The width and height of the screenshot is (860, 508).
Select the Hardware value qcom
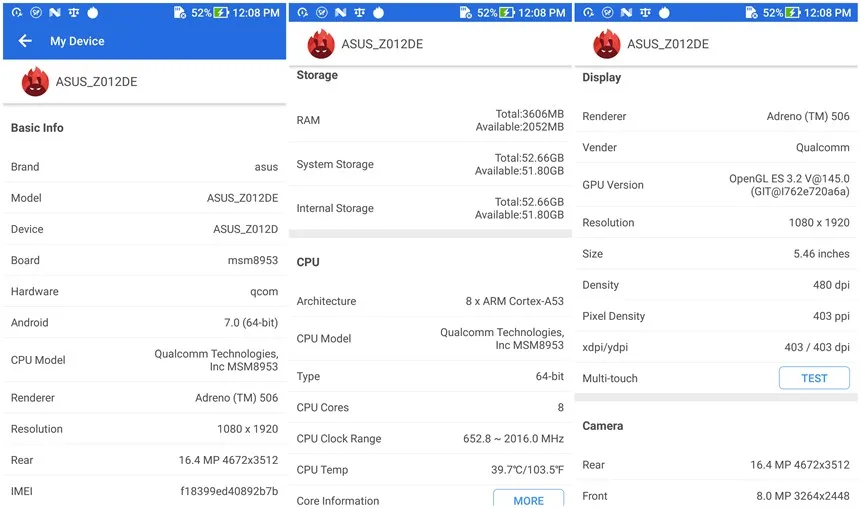pos(264,292)
